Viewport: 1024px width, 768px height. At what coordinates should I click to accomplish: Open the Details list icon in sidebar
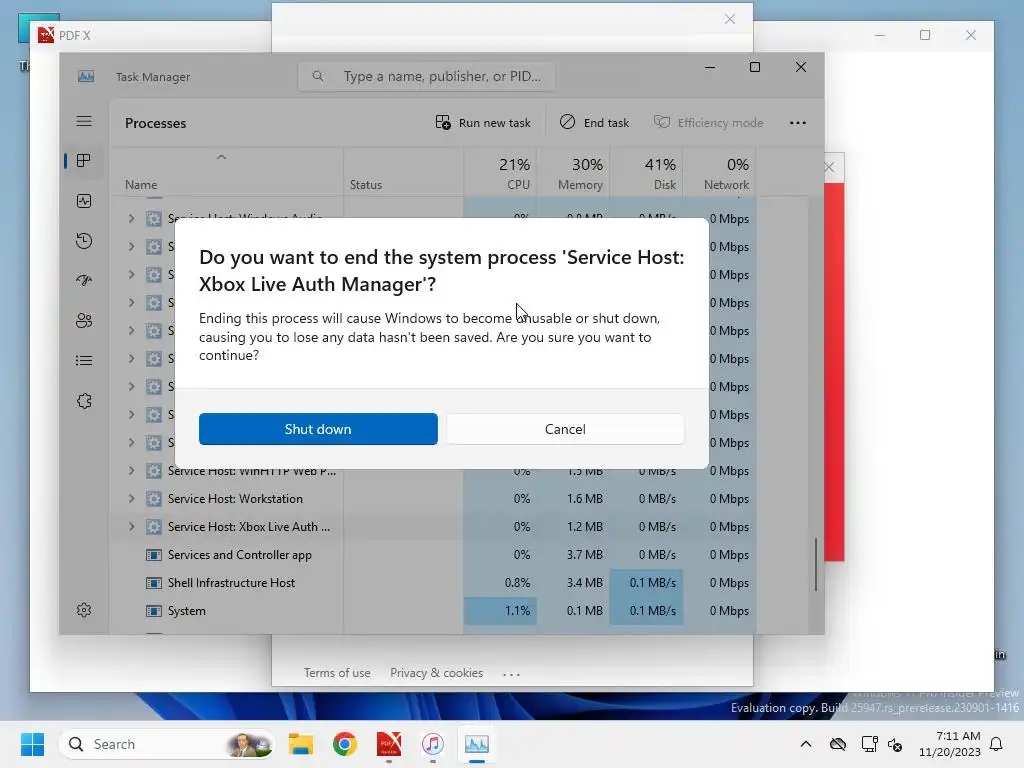coord(84,360)
